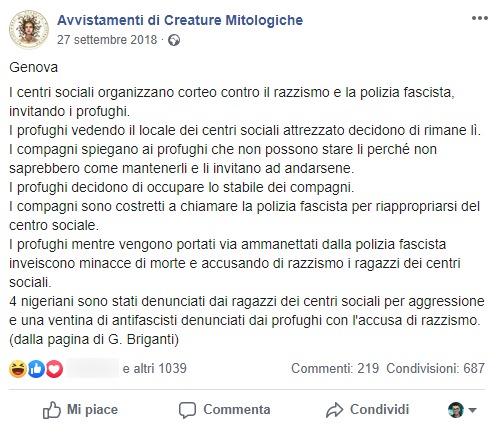Click the Medusa page profile picture
The height and width of the screenshot is (428, 495).
29,29
